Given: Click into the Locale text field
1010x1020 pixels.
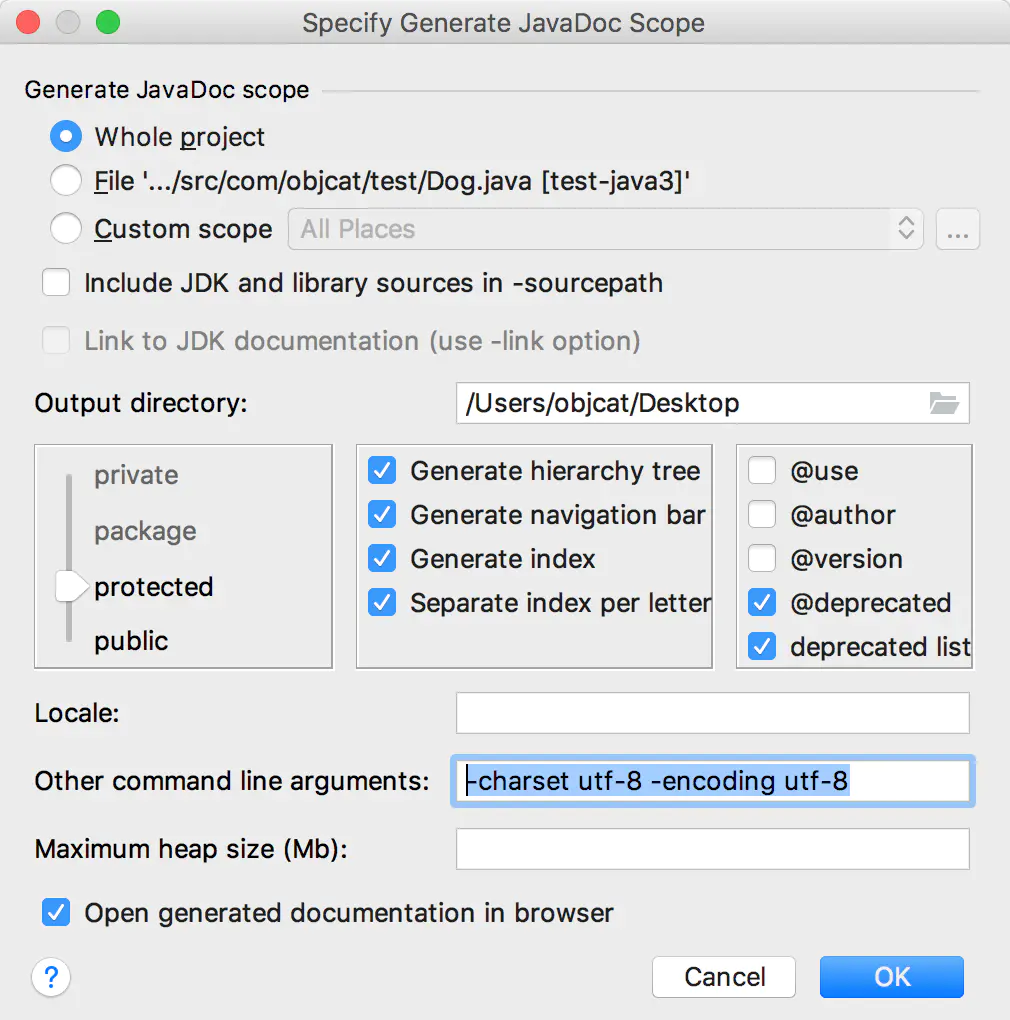Looking at the screenshot, I should 713,713.
